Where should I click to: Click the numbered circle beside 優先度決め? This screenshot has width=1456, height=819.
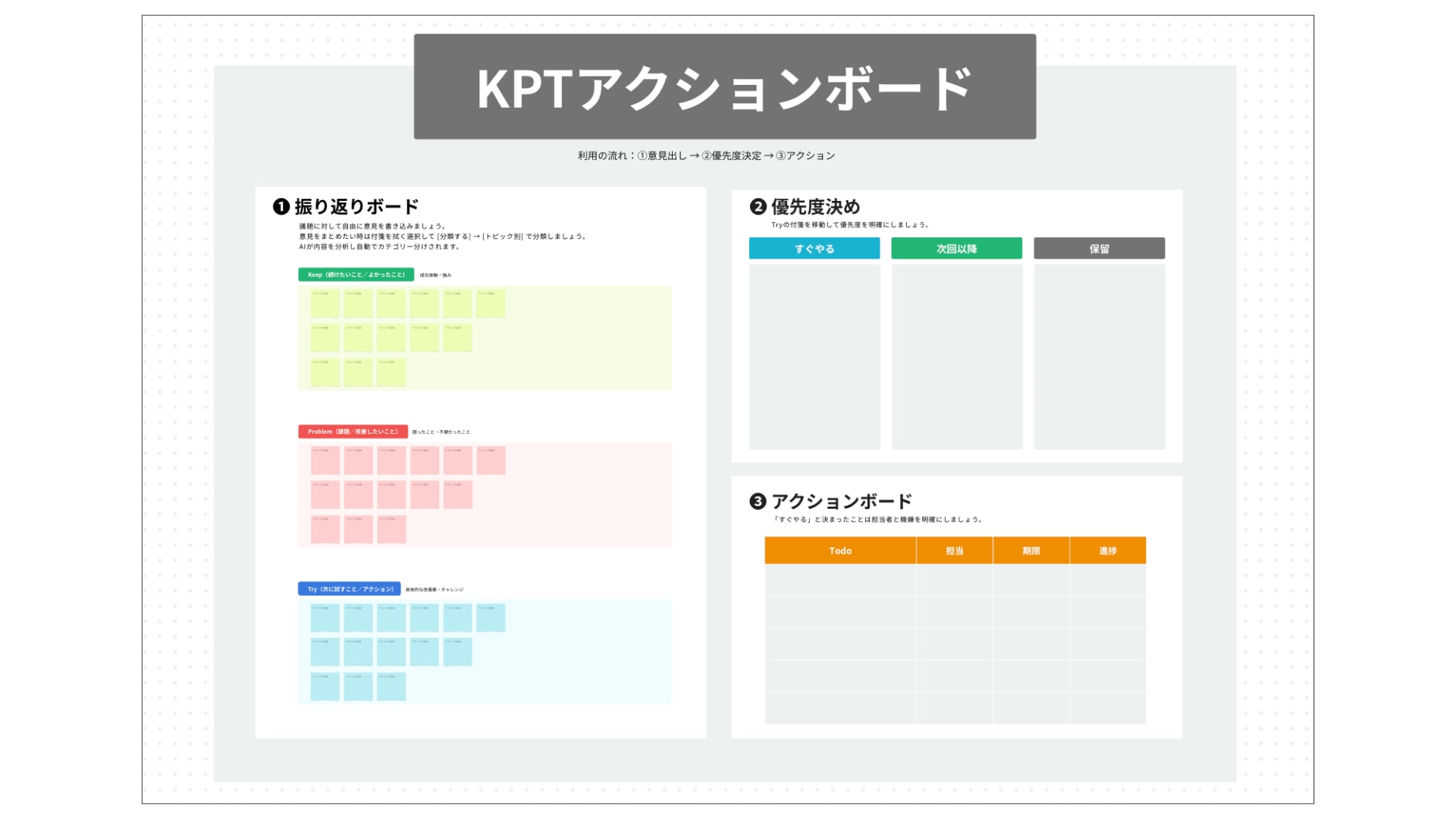pos(758,207)
